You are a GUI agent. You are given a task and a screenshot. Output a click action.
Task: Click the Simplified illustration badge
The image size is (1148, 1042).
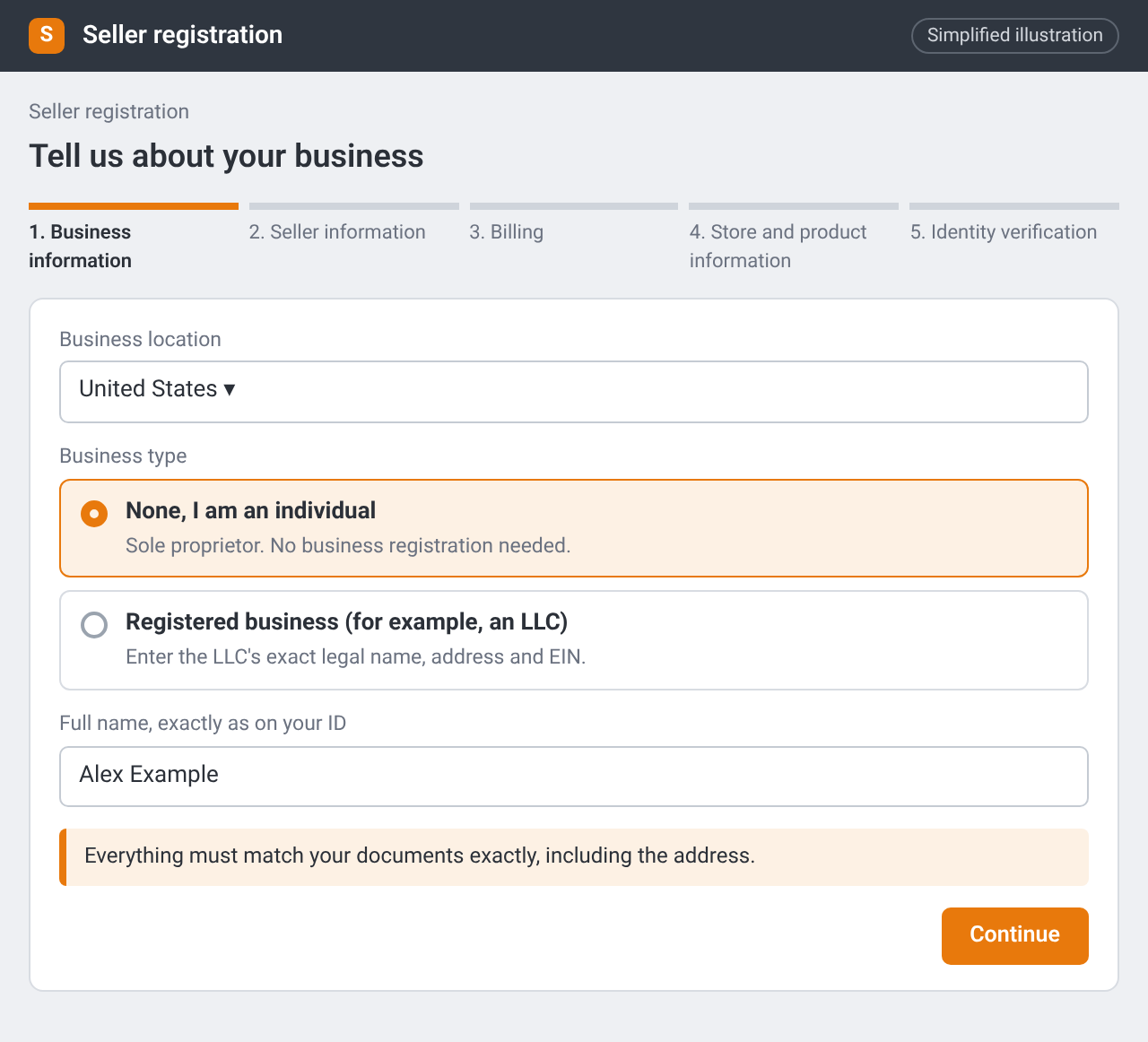pos(1015,36)
